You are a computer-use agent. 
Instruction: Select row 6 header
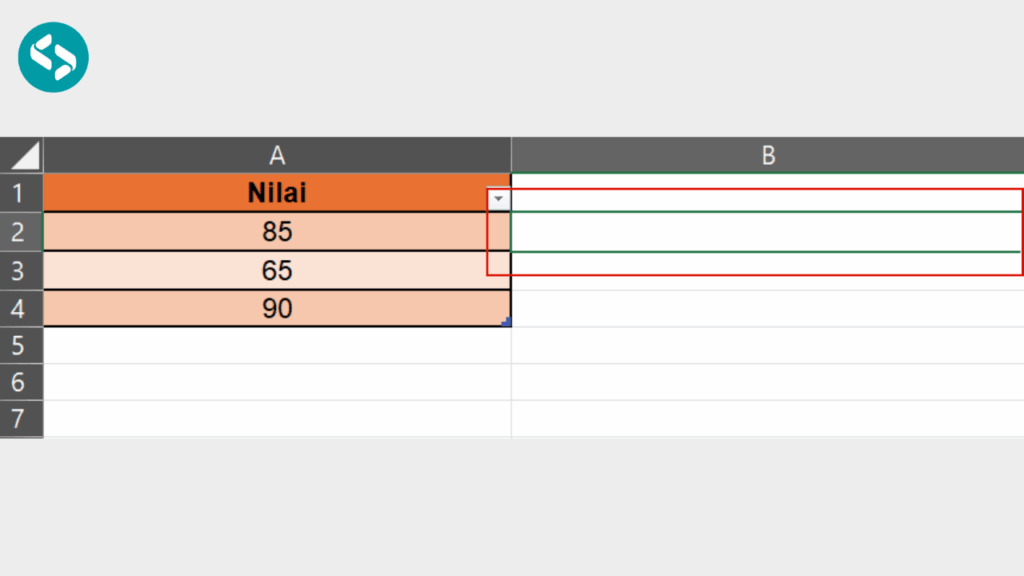pos(22,383)
